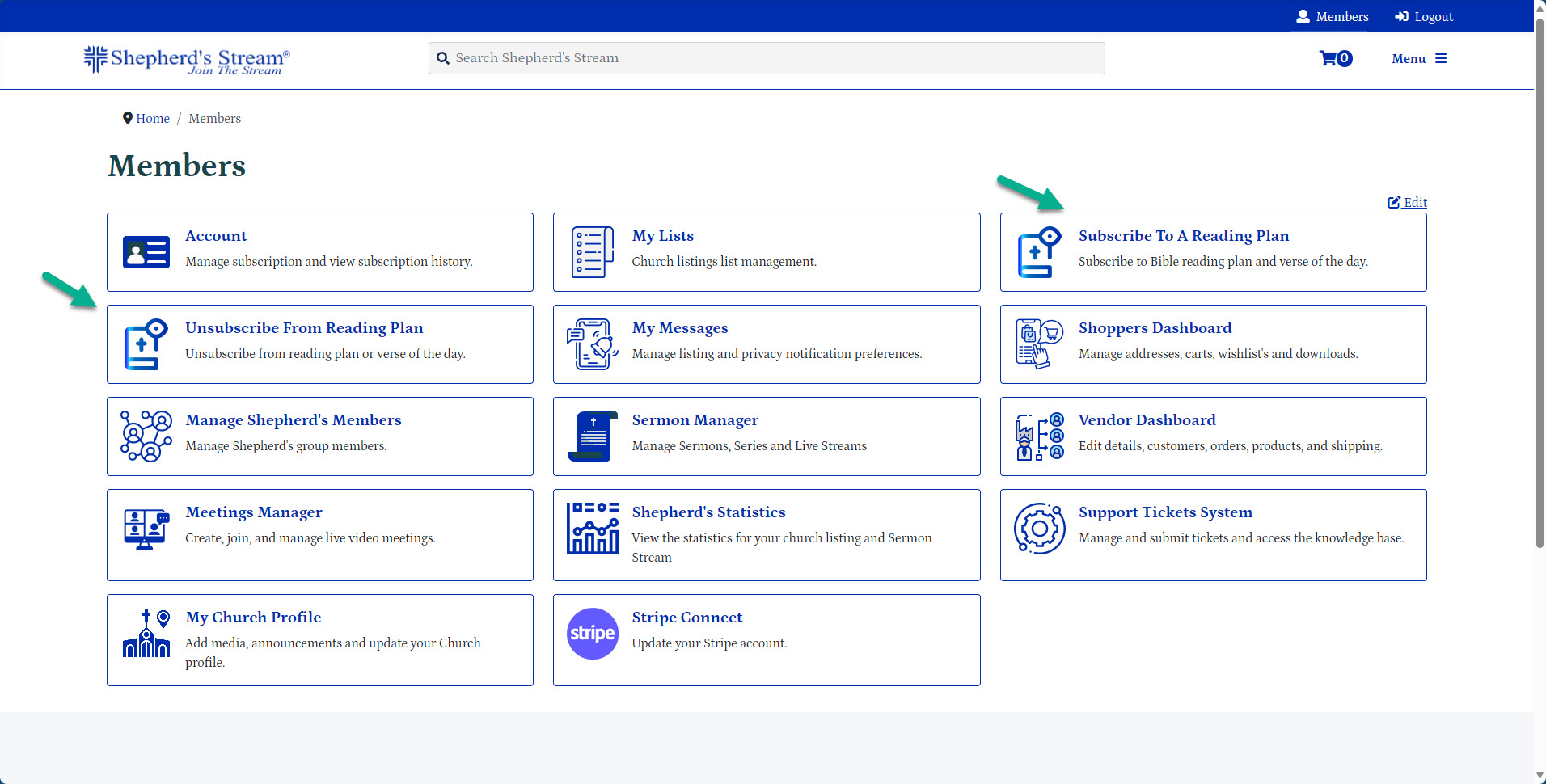1546x784 pixels.
Task: Open the Members tab in top bar
Action: [1332, 16]
